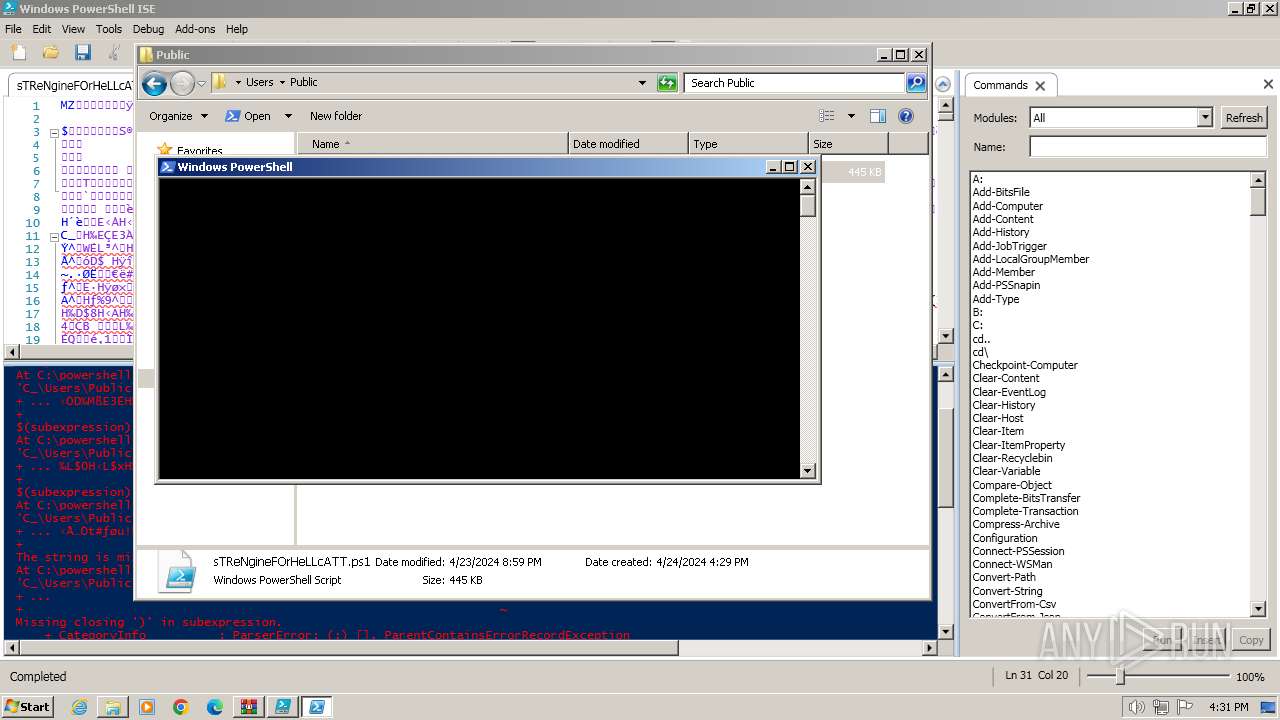The height and width of the screenshot is (720, 1280).
Task: Click the Copy button in Commands pane
Action: pyautogui.click(x=1251, y=640)
